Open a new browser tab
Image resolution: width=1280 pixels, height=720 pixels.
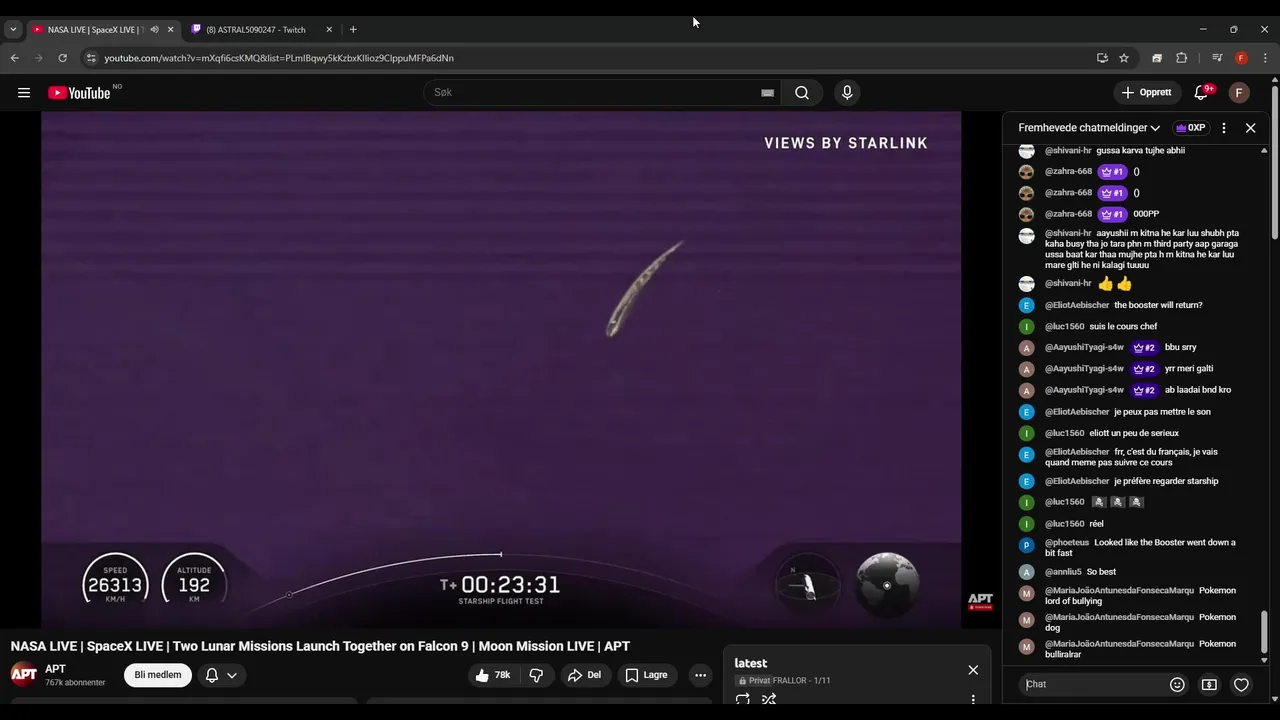coord(353,29)
